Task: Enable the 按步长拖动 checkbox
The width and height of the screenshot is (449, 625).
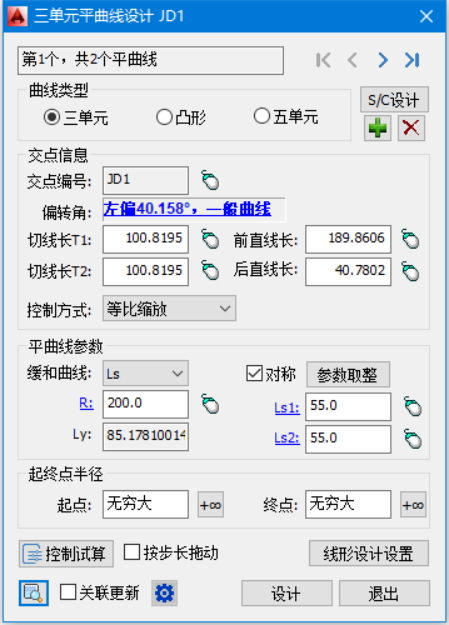Action: 132,552
